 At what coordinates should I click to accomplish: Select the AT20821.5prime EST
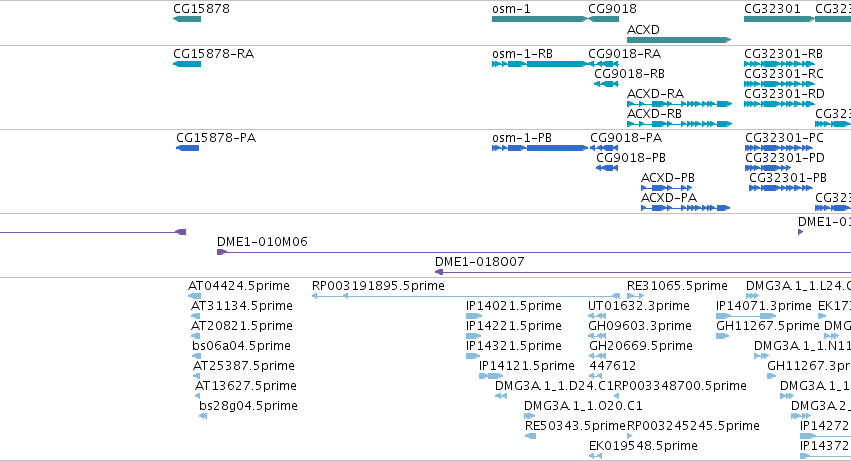click(x=195, y=336)
